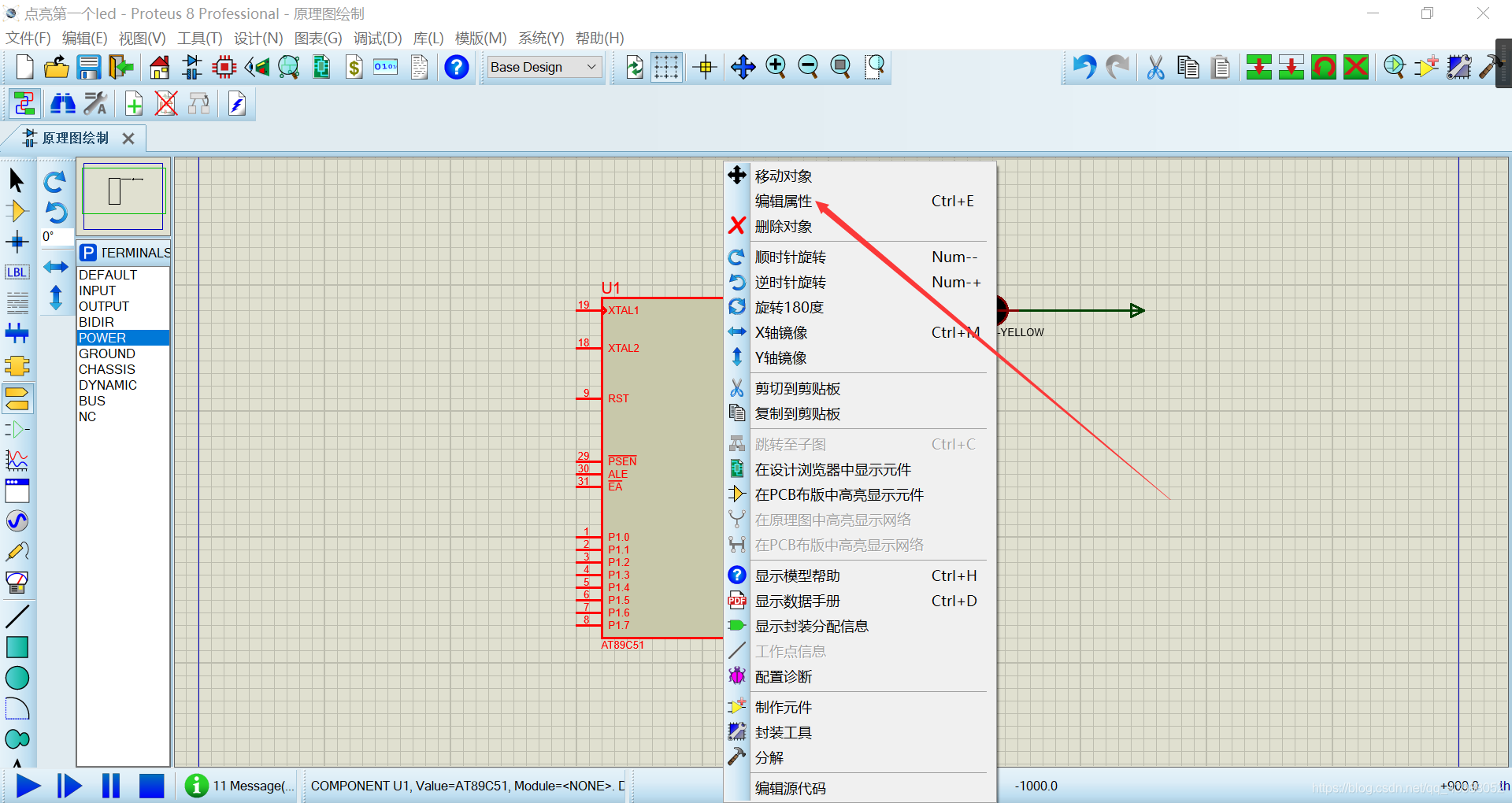Viewport: 1512px width, 803px height.
Task: Click the undo arrow icon
Action: coord(1084,67)
